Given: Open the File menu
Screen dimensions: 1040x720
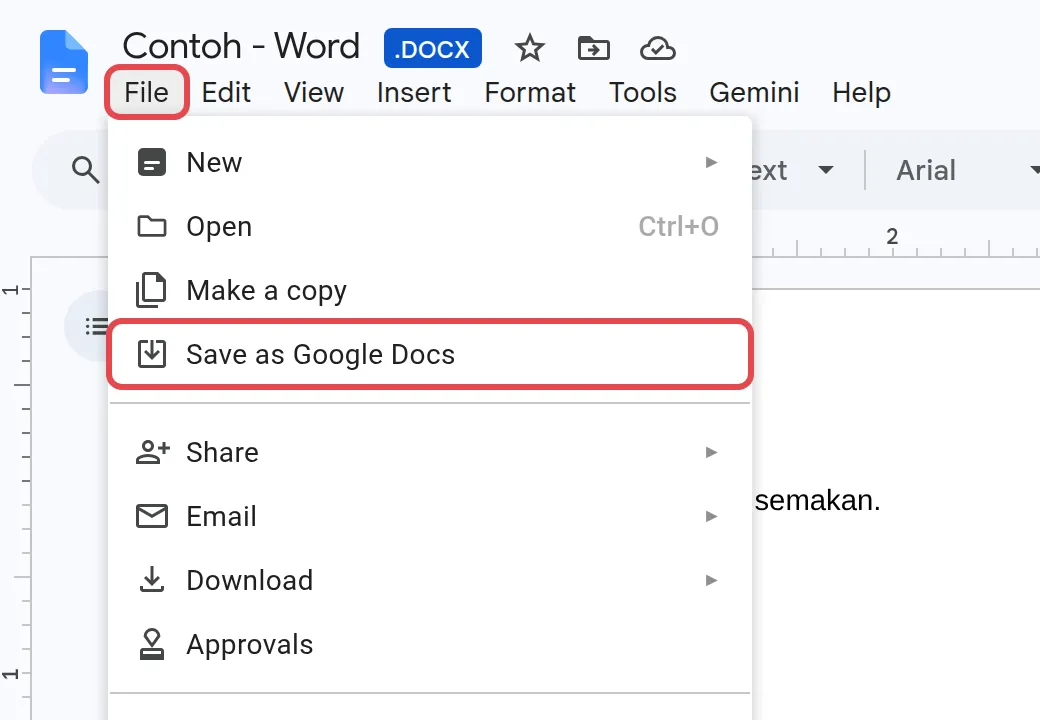Looking at the screenshot, I should (x=147, y=92).
